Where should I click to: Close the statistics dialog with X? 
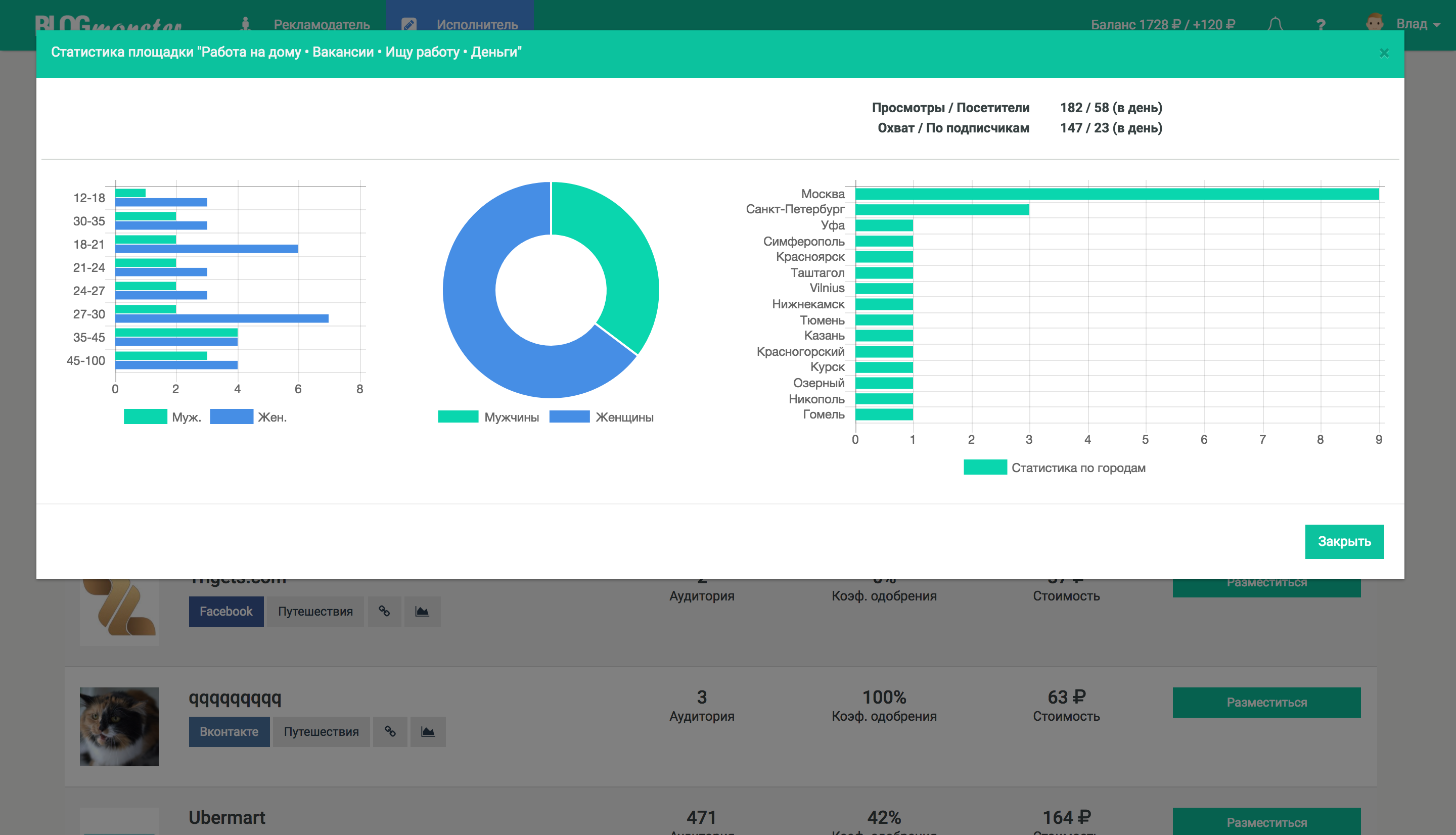tap(1384, 54)
